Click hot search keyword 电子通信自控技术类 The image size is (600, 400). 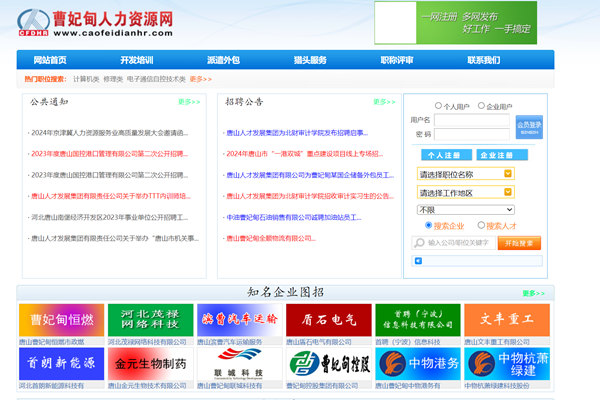coord(156,79)
